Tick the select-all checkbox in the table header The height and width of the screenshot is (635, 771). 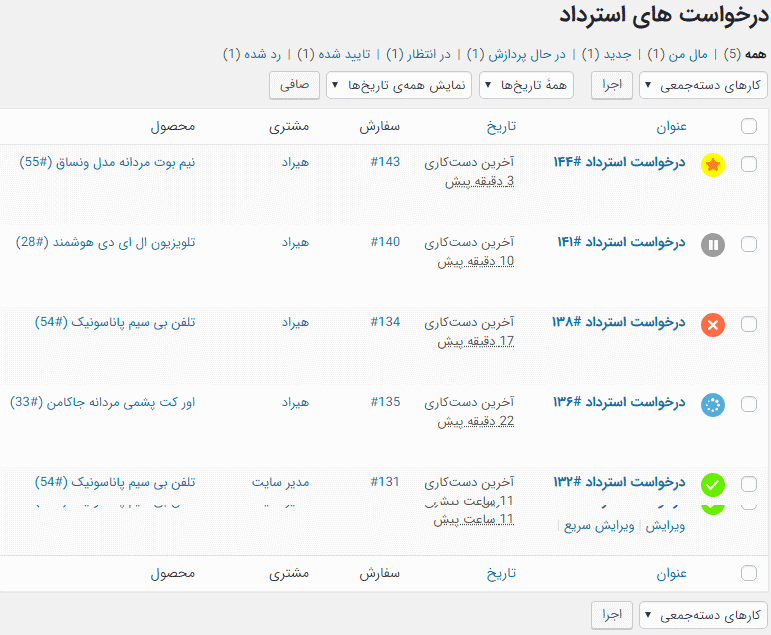coord(748,126)
